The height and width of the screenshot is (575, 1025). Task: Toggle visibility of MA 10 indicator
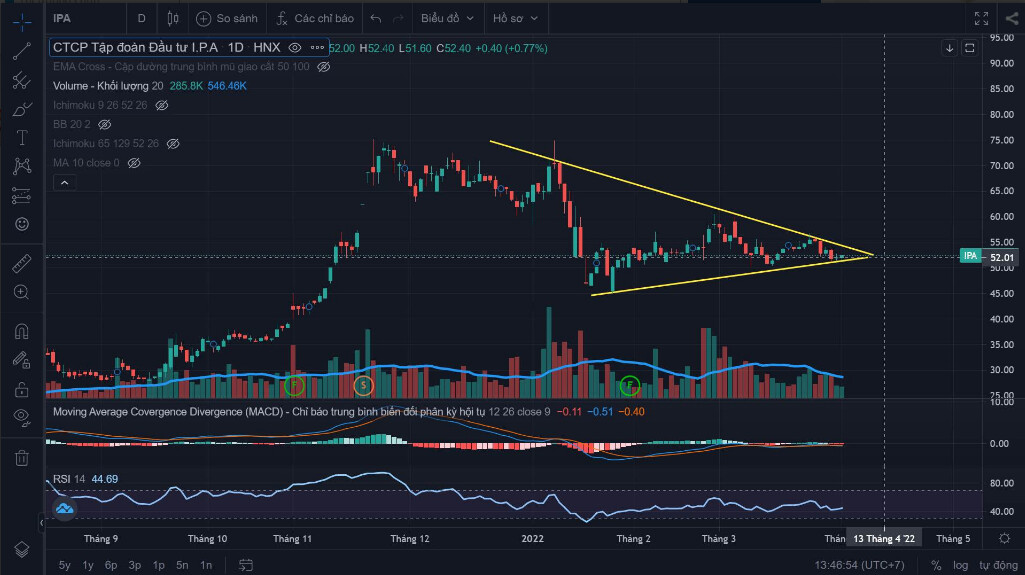coord(134,163)
